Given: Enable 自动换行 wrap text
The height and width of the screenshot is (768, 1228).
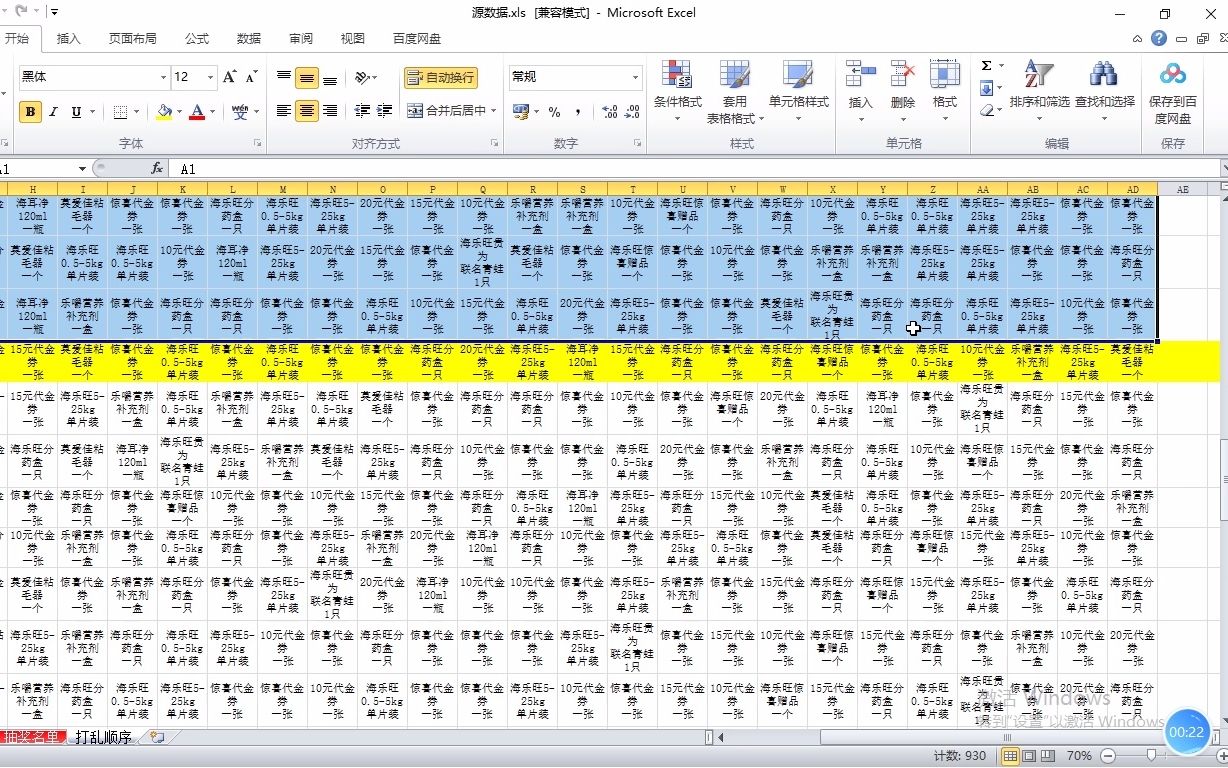Looking at the screenshot, I should (x=441, y=77).
